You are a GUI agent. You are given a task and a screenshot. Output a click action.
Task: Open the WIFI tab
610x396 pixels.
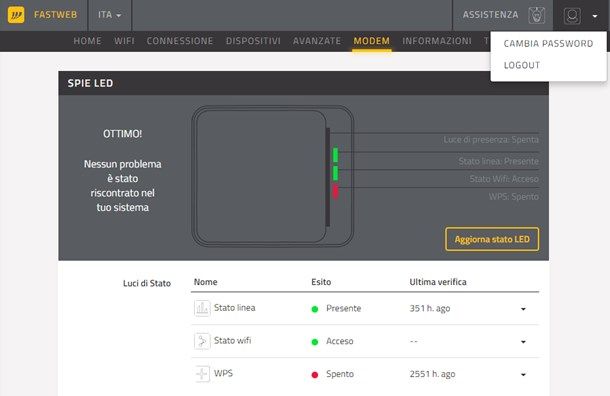(124, 41)
